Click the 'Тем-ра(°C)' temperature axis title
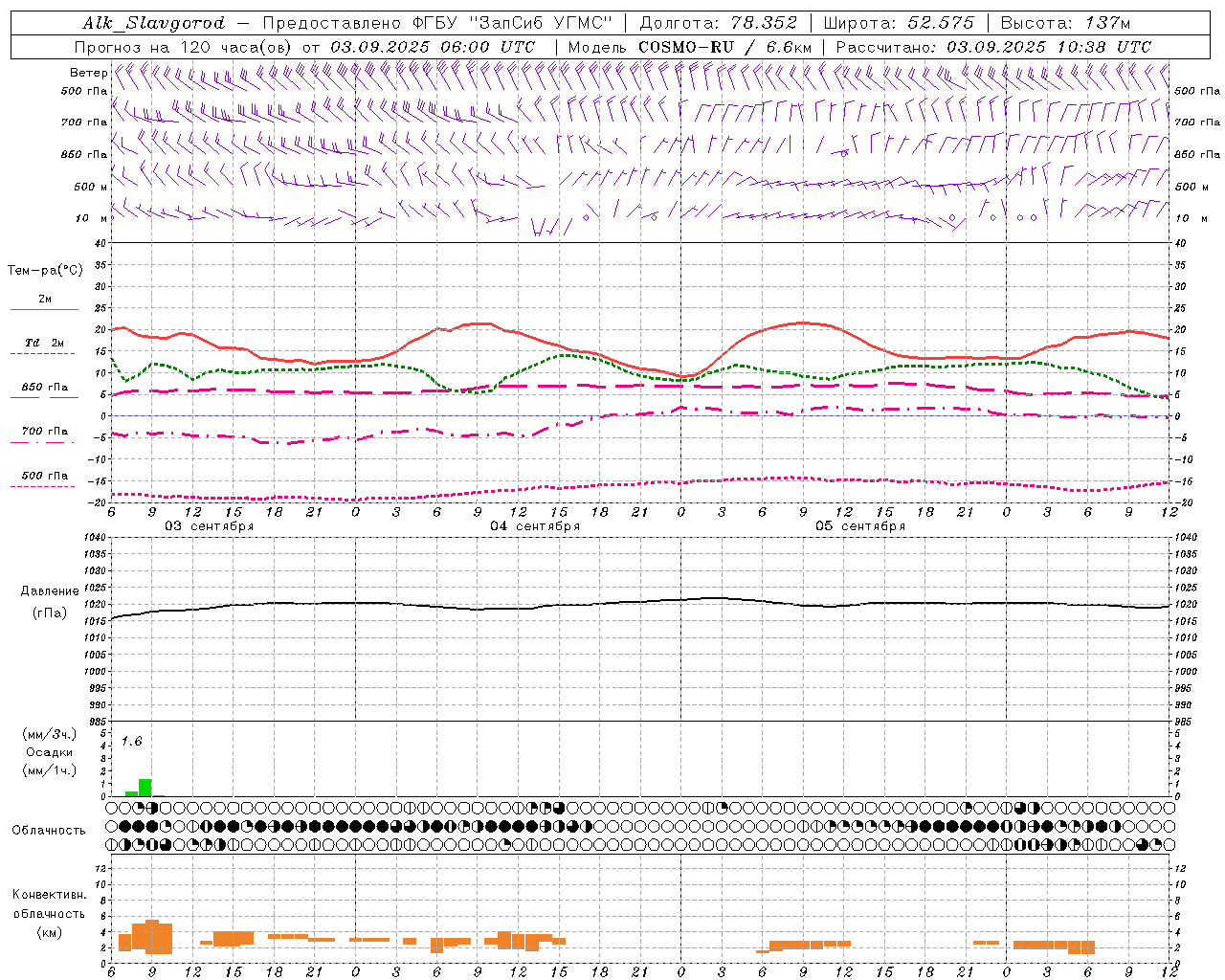1225x980 pixels. click(x=45, y=271)
